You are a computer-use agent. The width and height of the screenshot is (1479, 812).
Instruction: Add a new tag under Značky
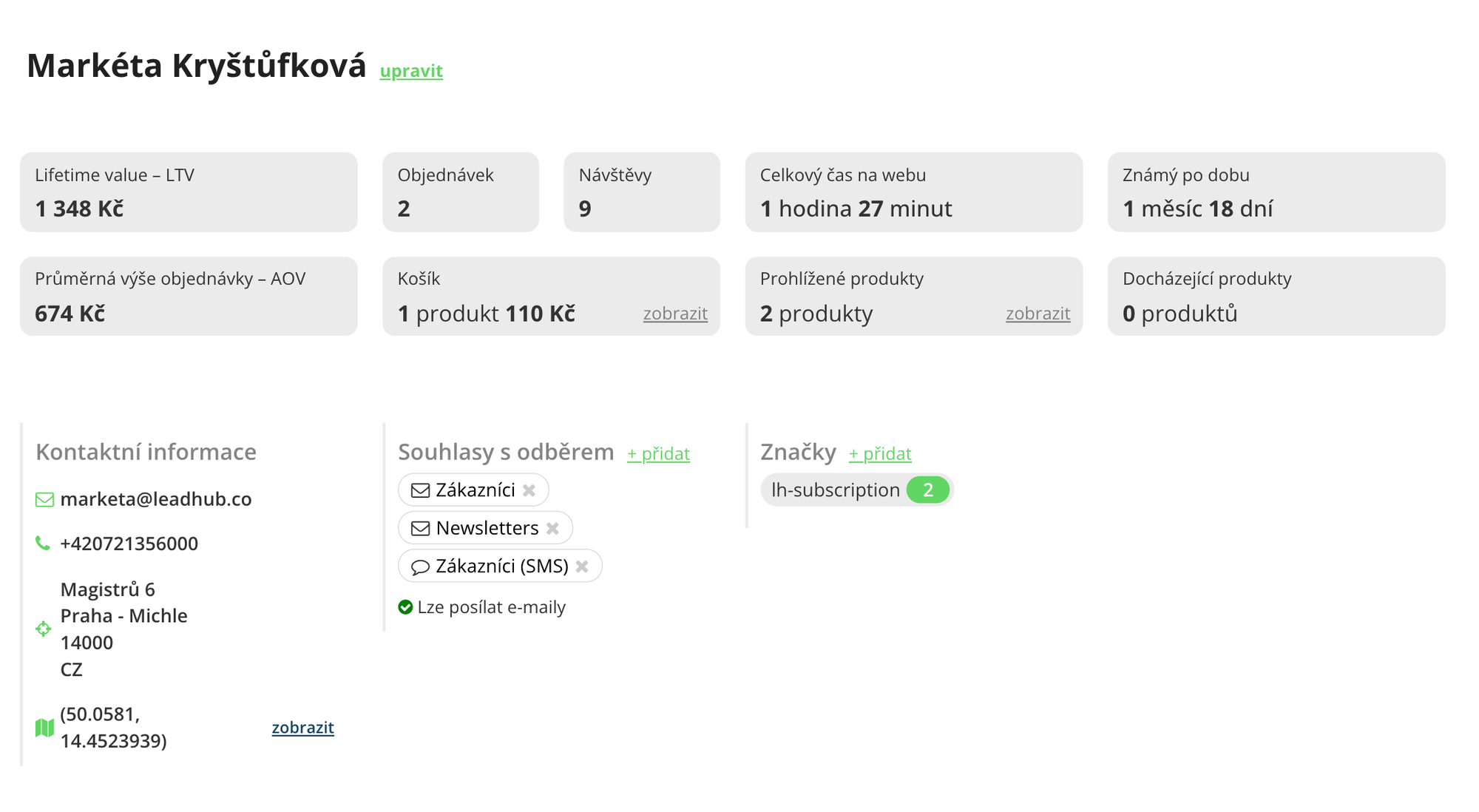(x=880, y=453)
